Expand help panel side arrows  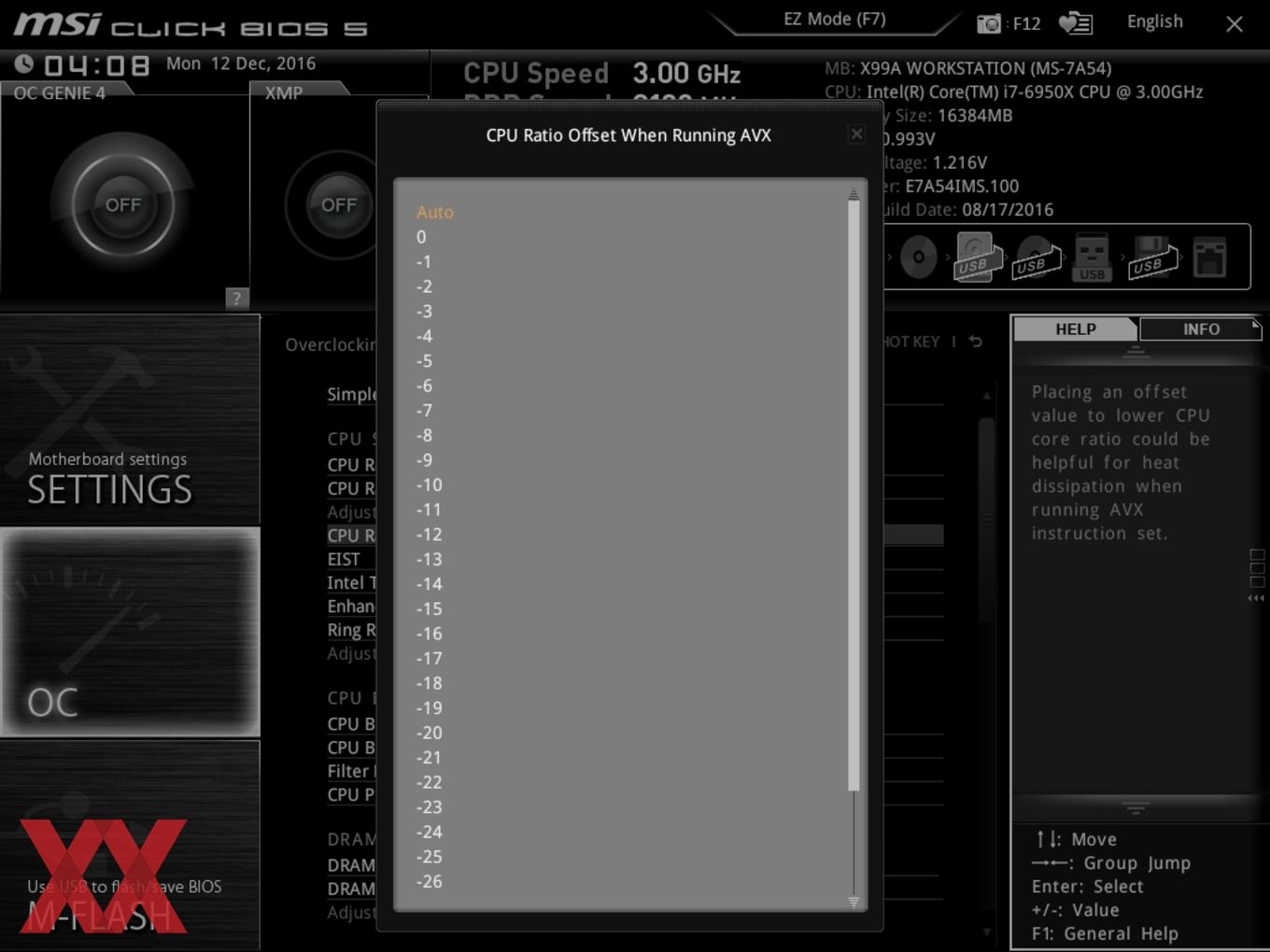(1257, 597)
